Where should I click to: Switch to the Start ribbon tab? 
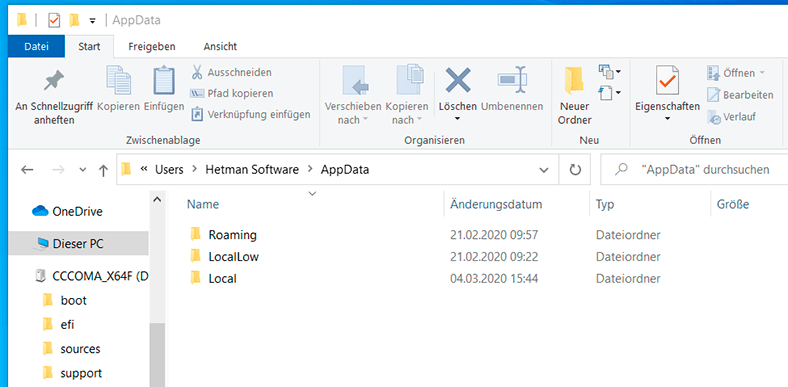89,46
